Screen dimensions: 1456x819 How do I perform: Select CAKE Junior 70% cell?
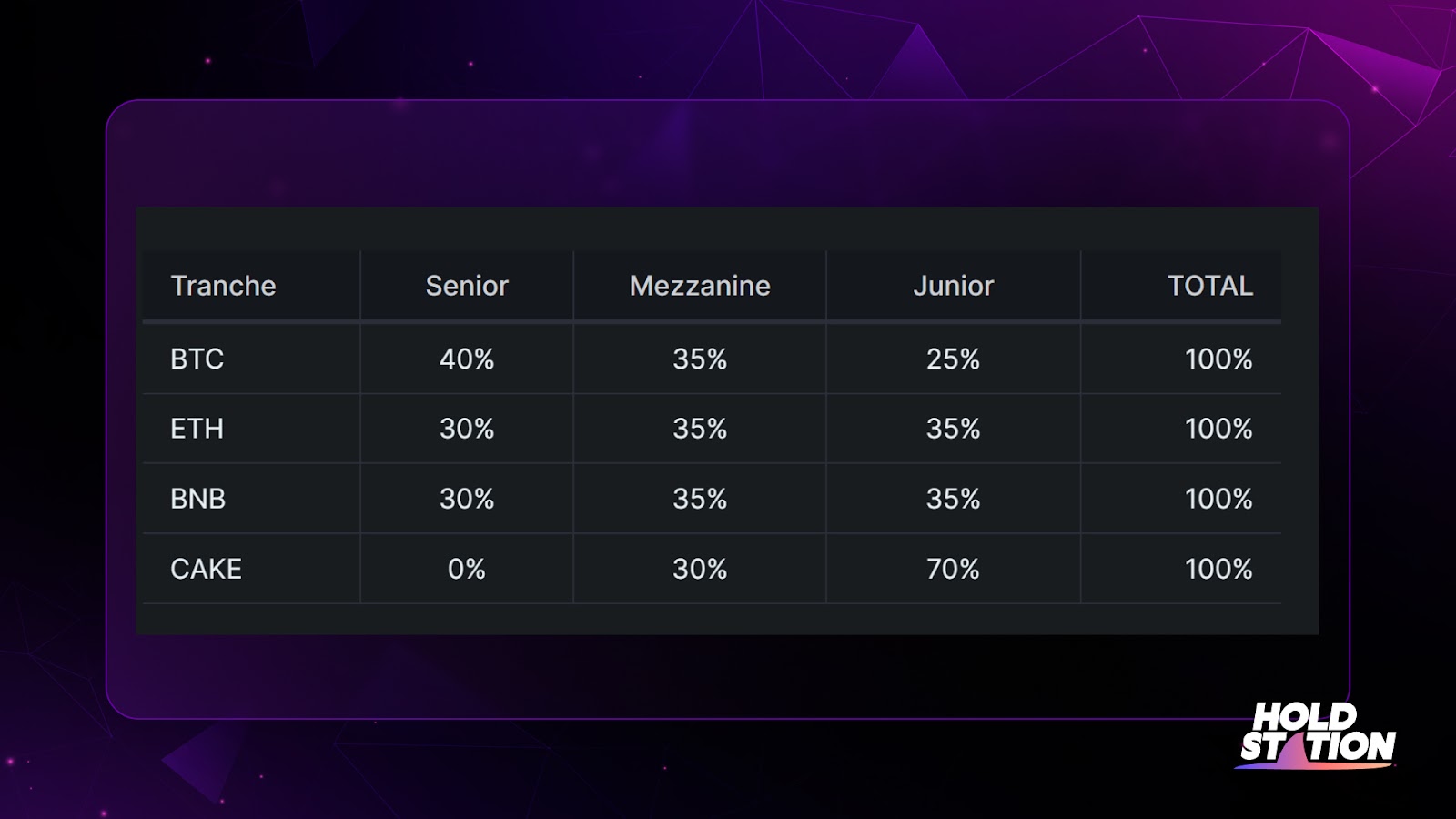(954, 569)
